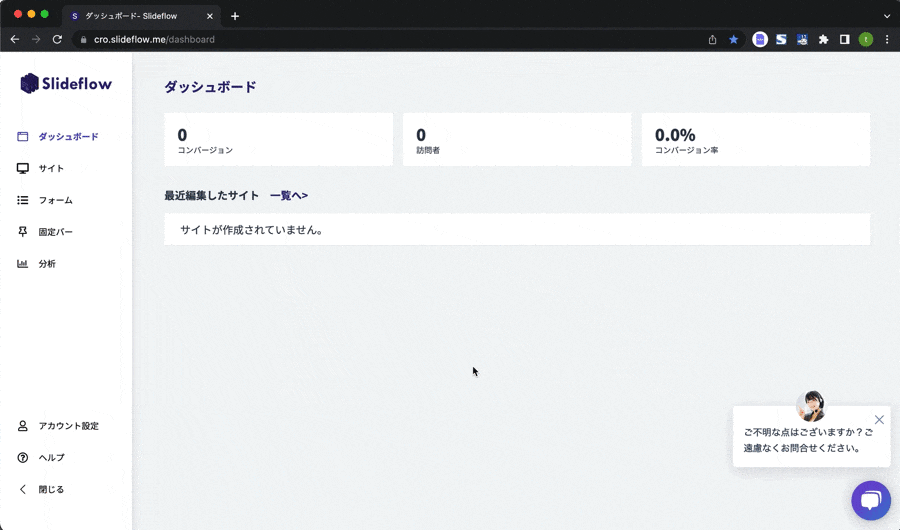Click the list icon beside フォーム

click(22, 200)
